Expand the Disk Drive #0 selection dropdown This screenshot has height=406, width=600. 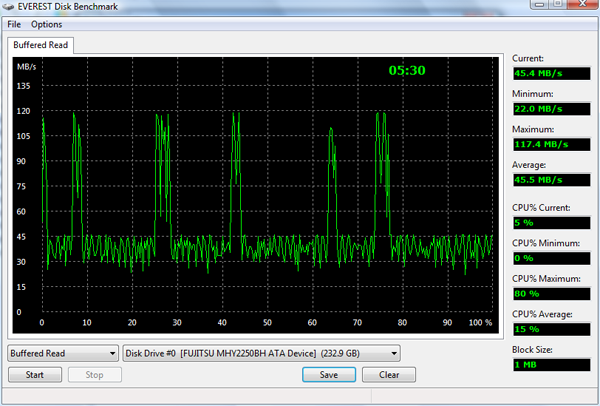pyautogui.click(x=261, y=353)
